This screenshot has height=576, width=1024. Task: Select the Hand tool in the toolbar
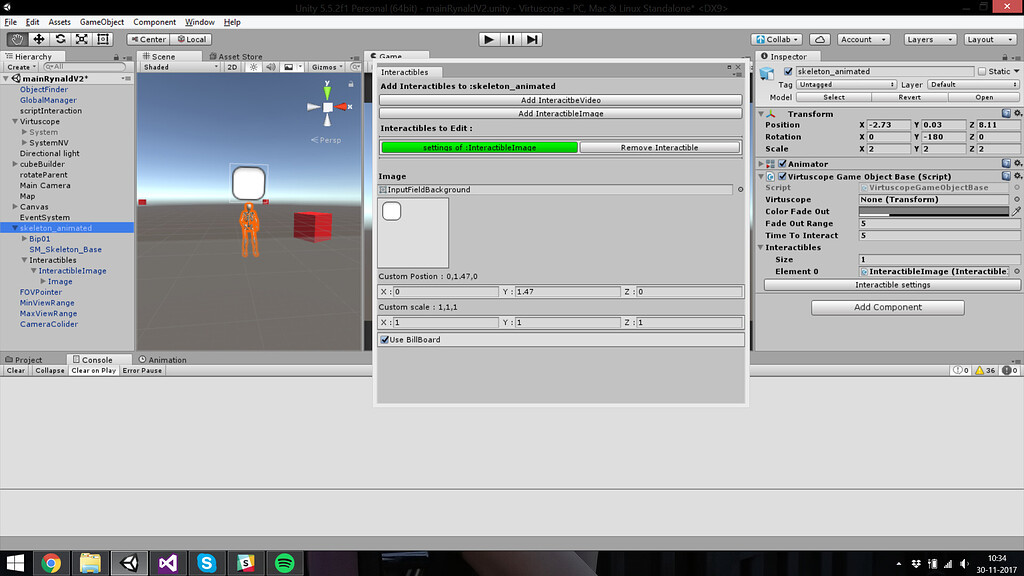click(15, 38)
